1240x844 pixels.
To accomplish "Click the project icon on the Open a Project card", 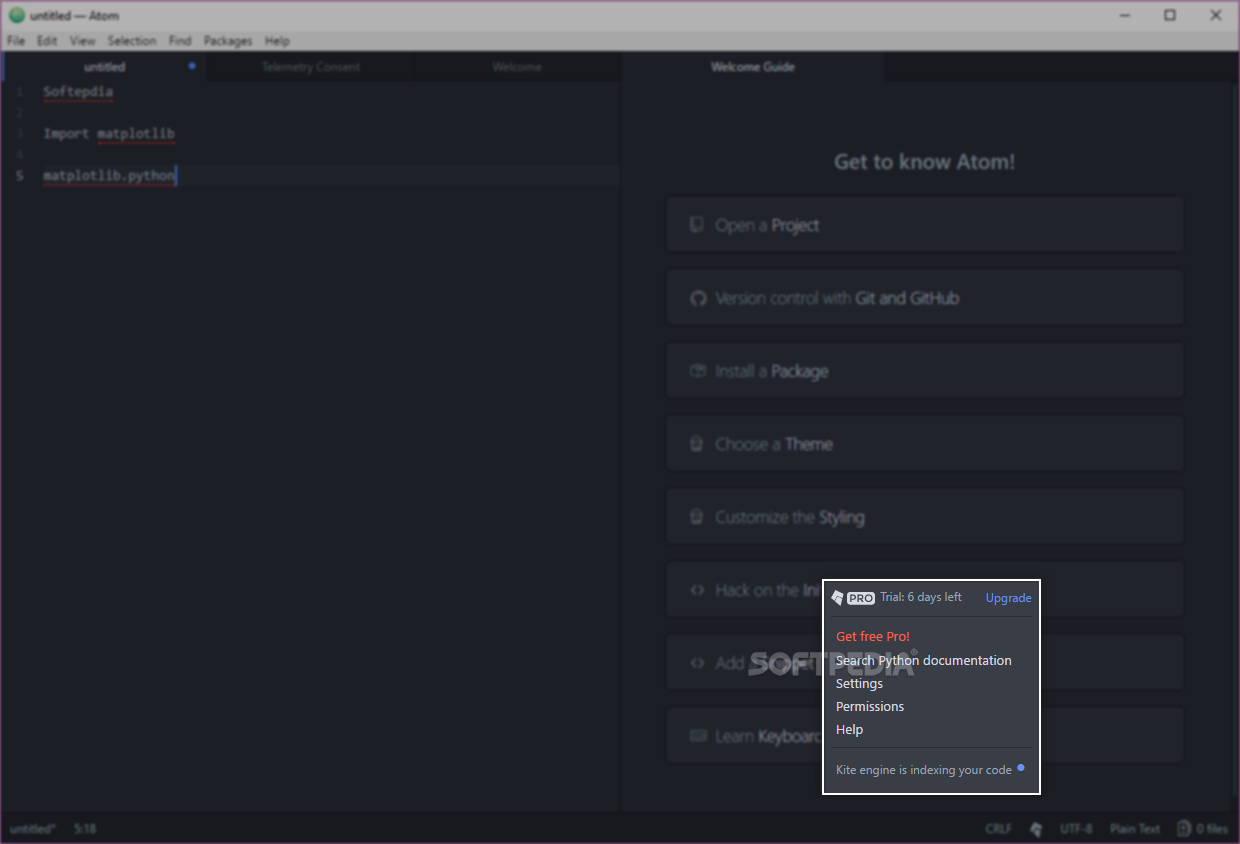I will pyautogui.click(x=697, y=225).
